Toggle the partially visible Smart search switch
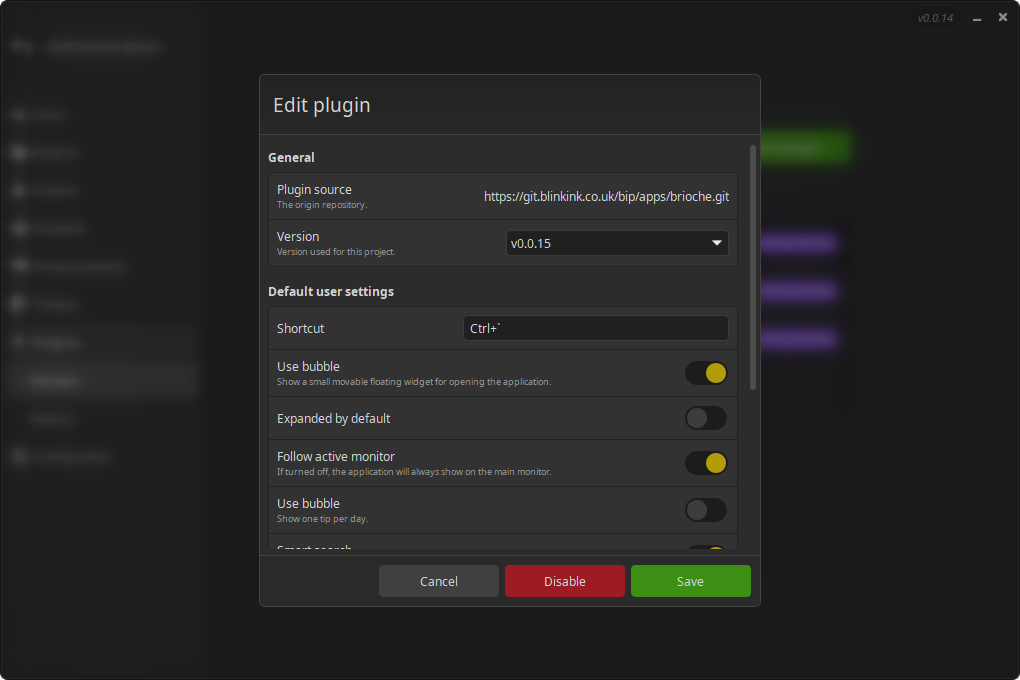 pyautogui.click(x=705, y=549)
